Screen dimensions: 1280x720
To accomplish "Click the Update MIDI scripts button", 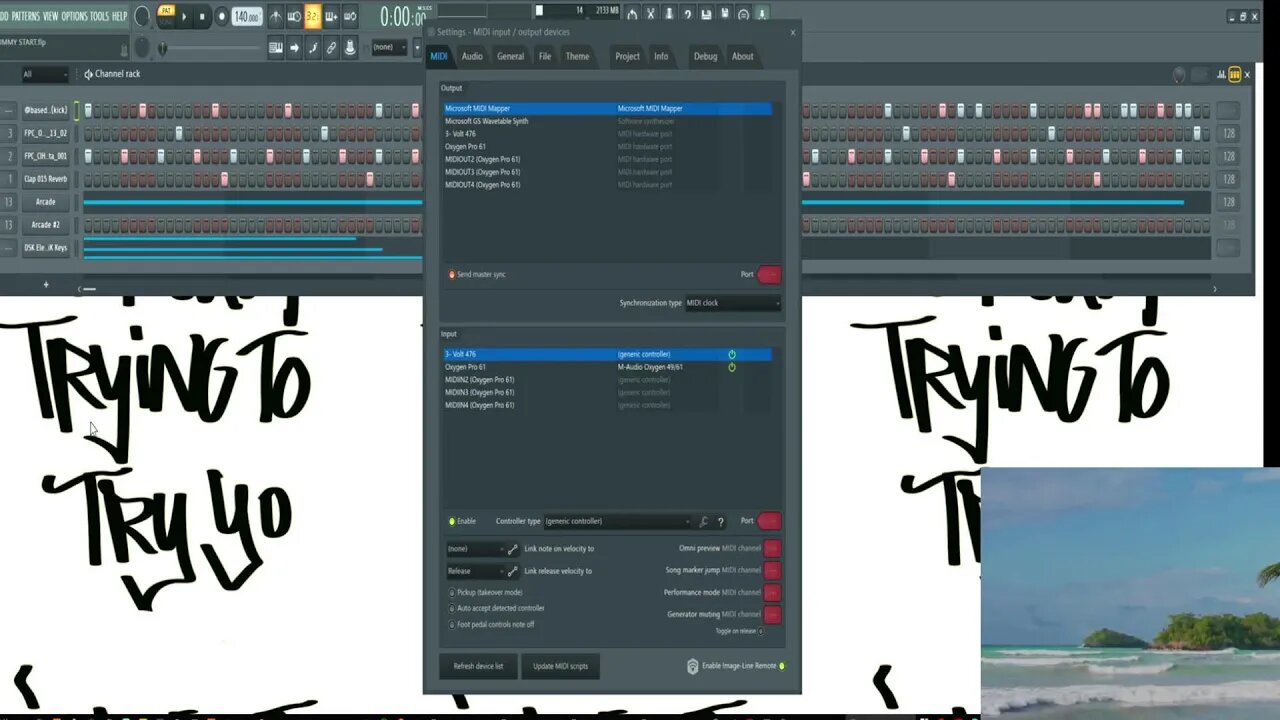I will click(x=560, y=666).
